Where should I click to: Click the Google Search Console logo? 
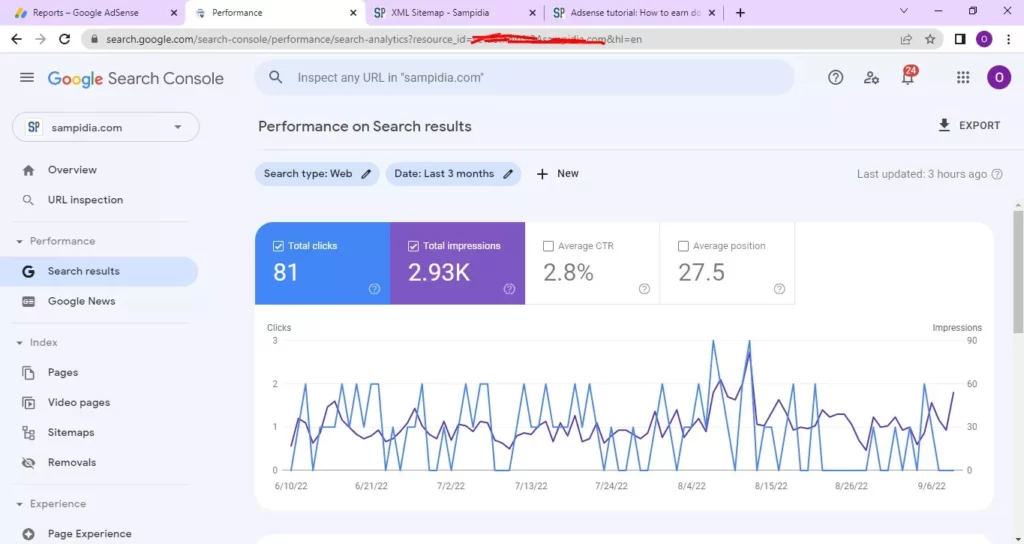pyautogui.click(x=136, y=78)
